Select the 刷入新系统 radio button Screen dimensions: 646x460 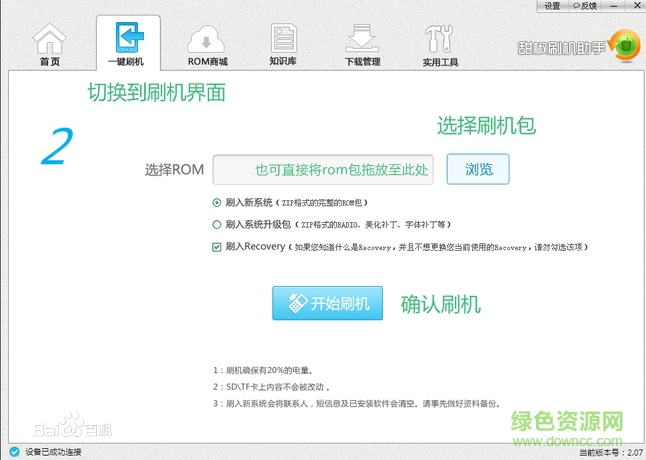(x=217, y=203)
